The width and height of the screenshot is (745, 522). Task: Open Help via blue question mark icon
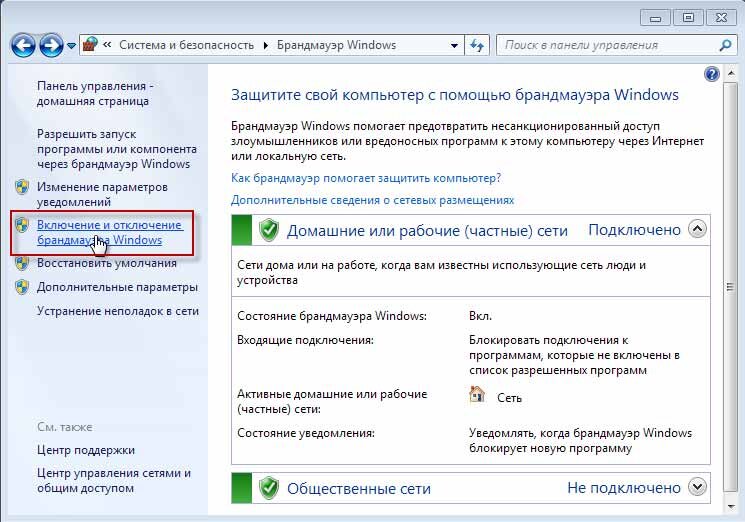click(x=712, y=74)
